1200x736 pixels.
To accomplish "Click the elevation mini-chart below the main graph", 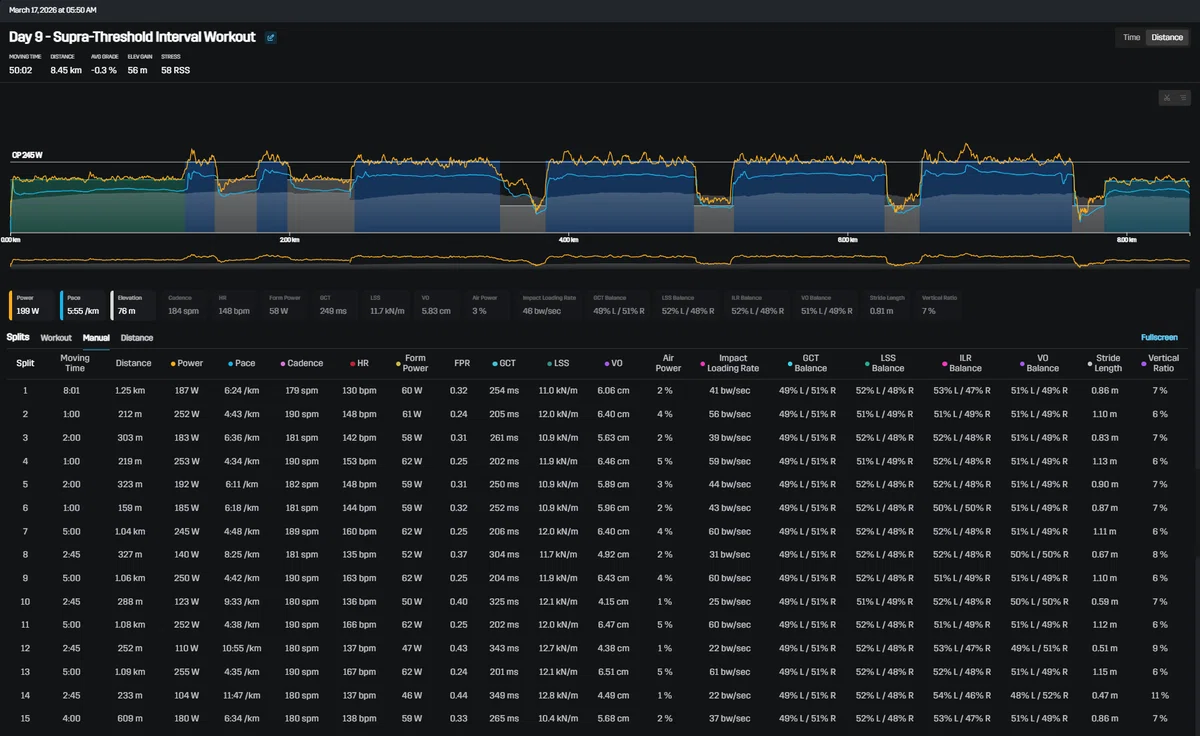I will point(600,260).
